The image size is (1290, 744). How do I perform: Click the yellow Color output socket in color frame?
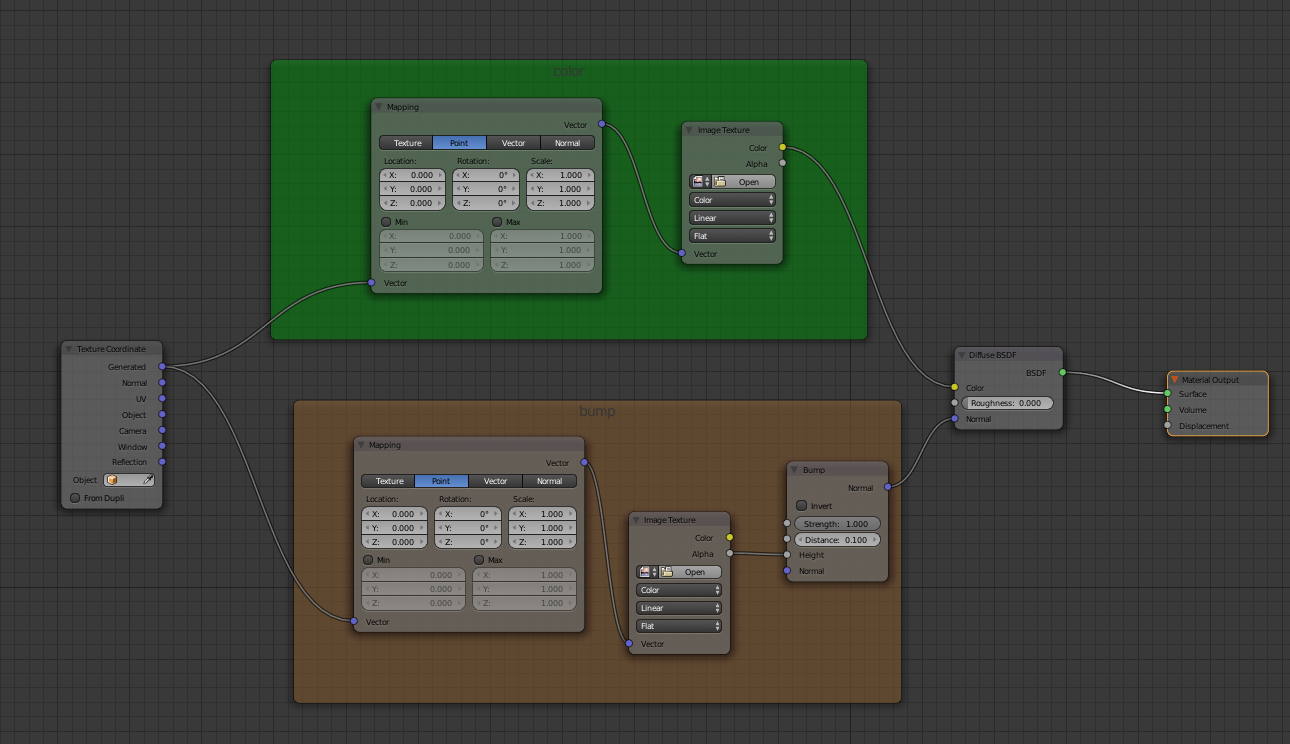783,147
